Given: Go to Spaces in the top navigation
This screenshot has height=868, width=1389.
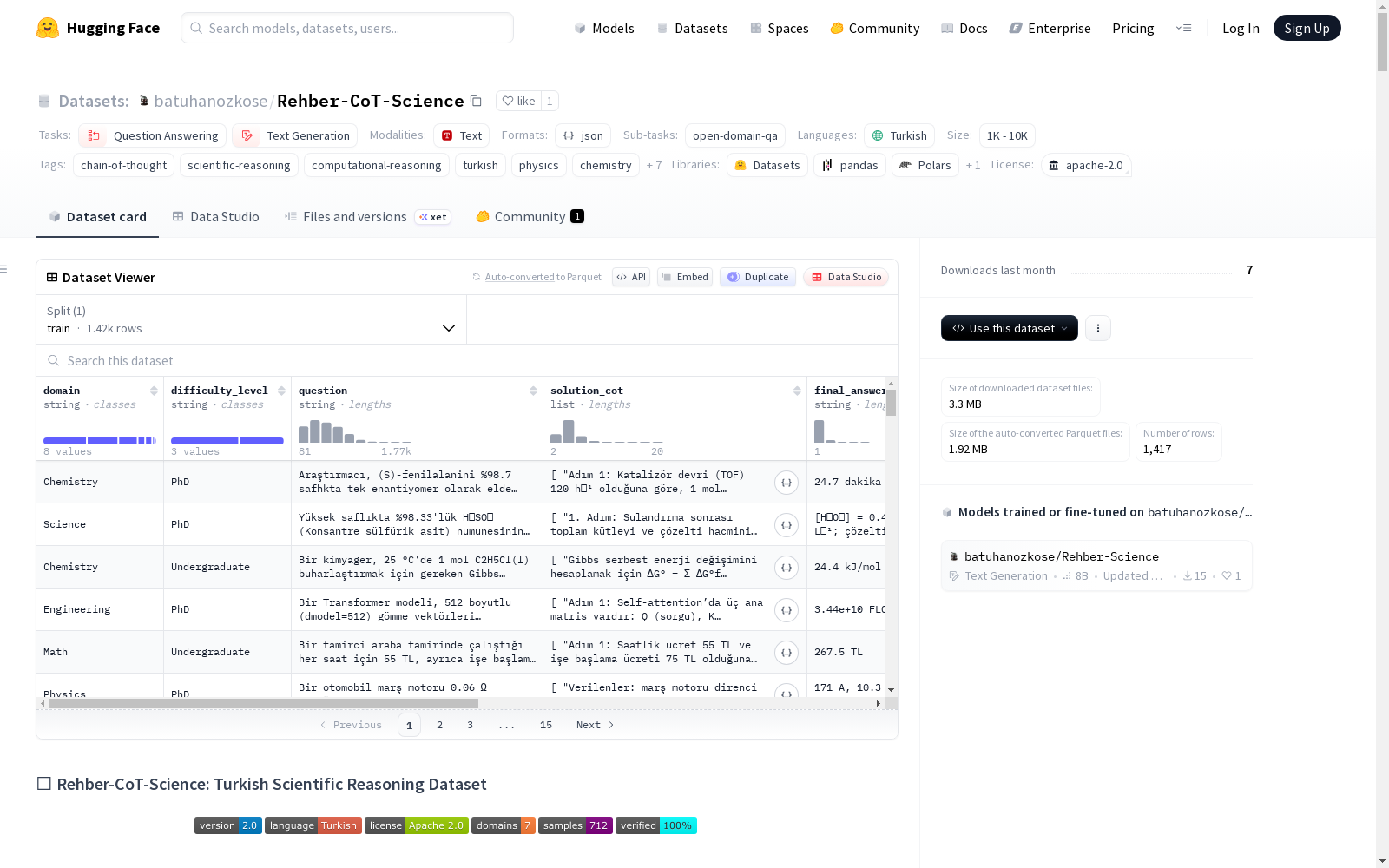Looking at the screenshot, I should click(x=780, y=28).
